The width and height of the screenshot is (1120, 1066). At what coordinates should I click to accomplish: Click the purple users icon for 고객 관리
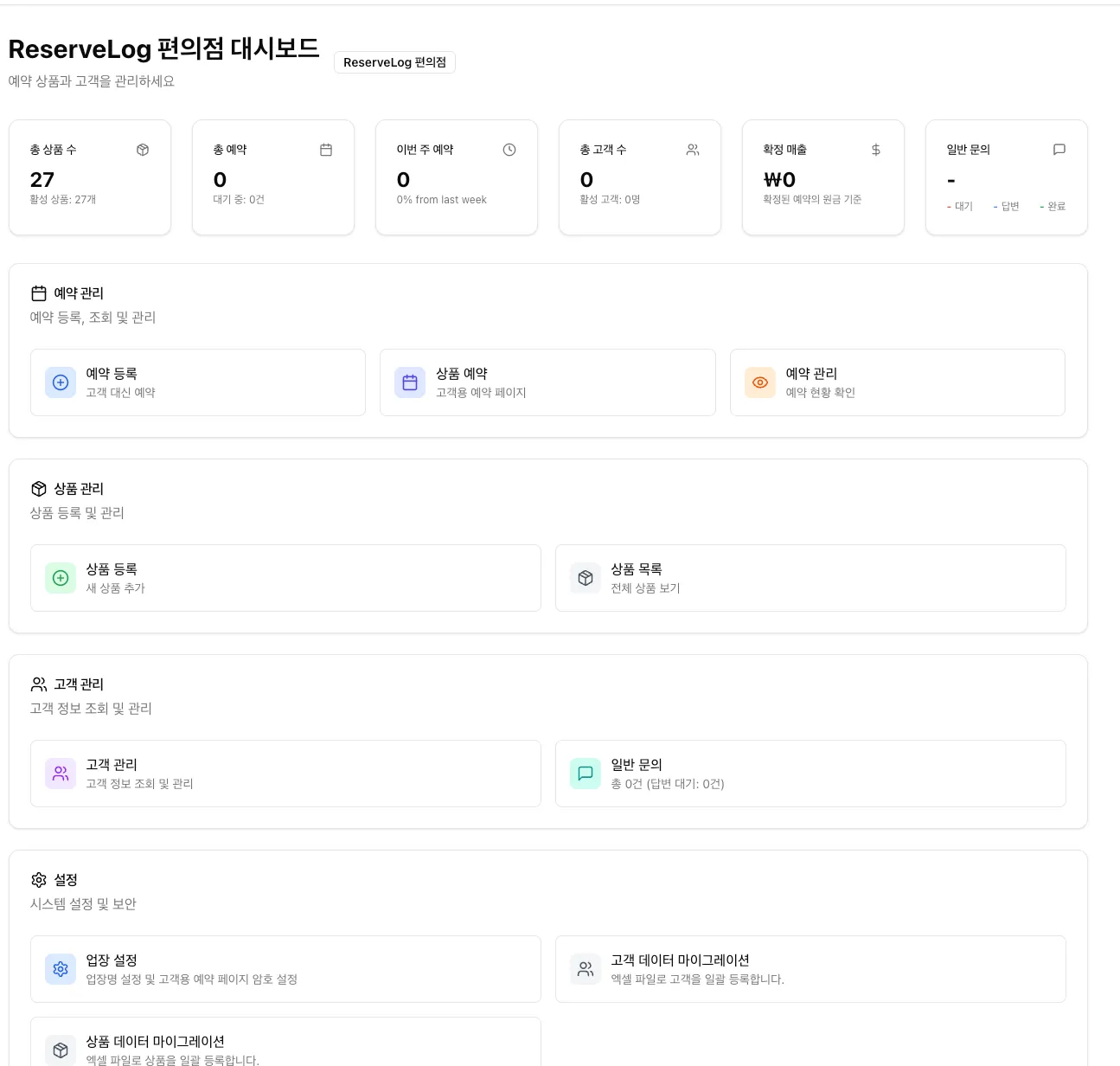point(61,774)
